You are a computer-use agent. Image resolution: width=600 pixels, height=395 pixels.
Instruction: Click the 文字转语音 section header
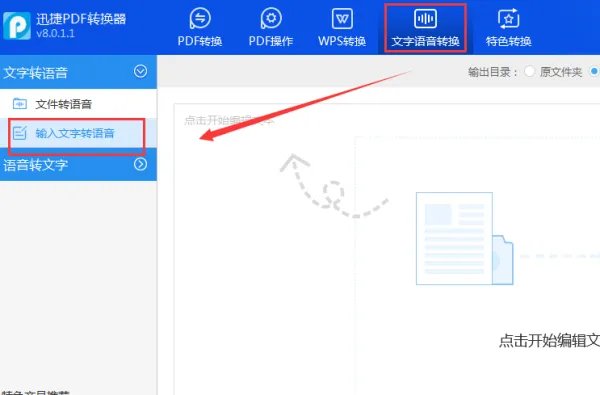(78, 72)
